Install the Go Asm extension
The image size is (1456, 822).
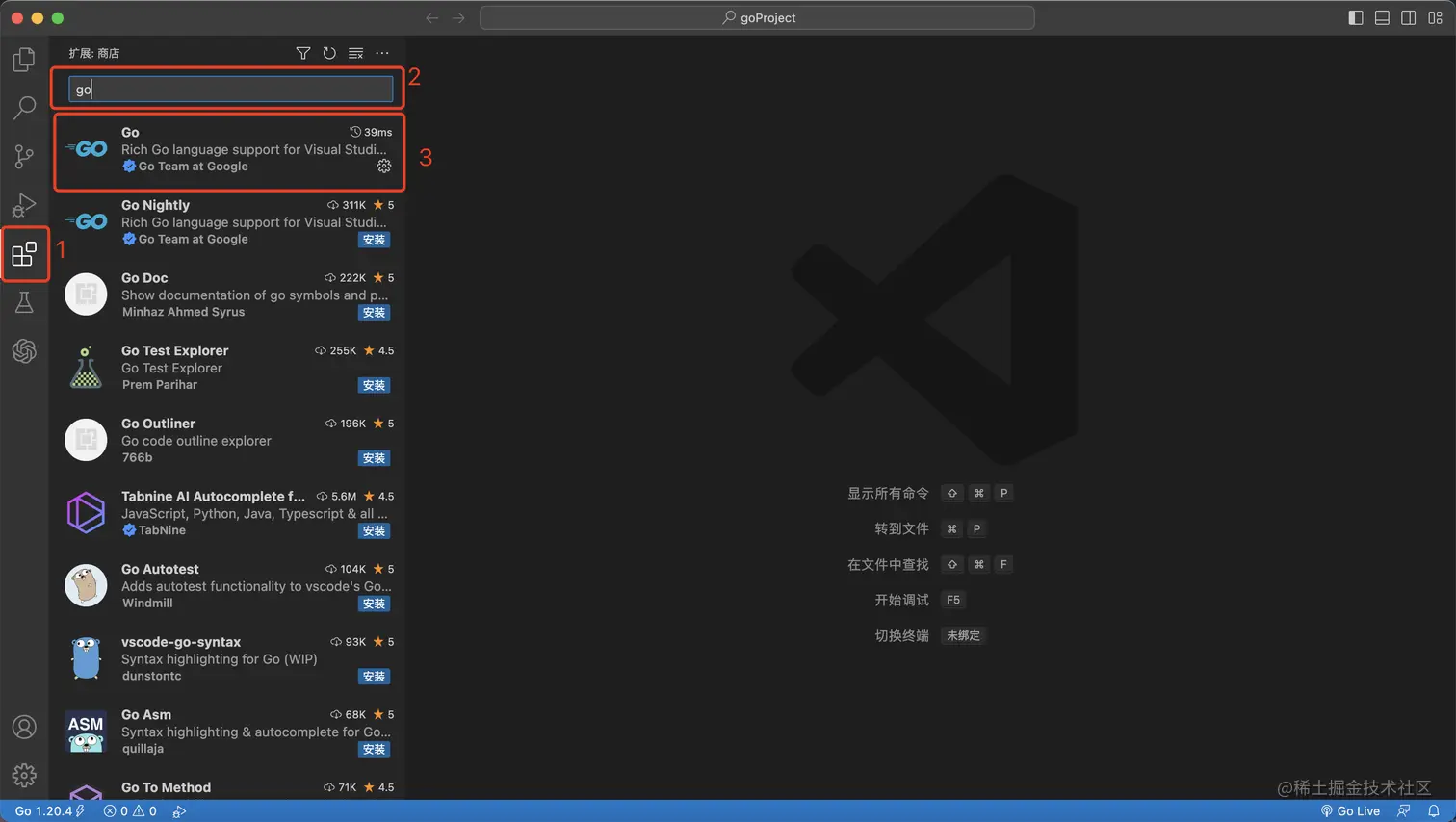[x=374, y=750]
